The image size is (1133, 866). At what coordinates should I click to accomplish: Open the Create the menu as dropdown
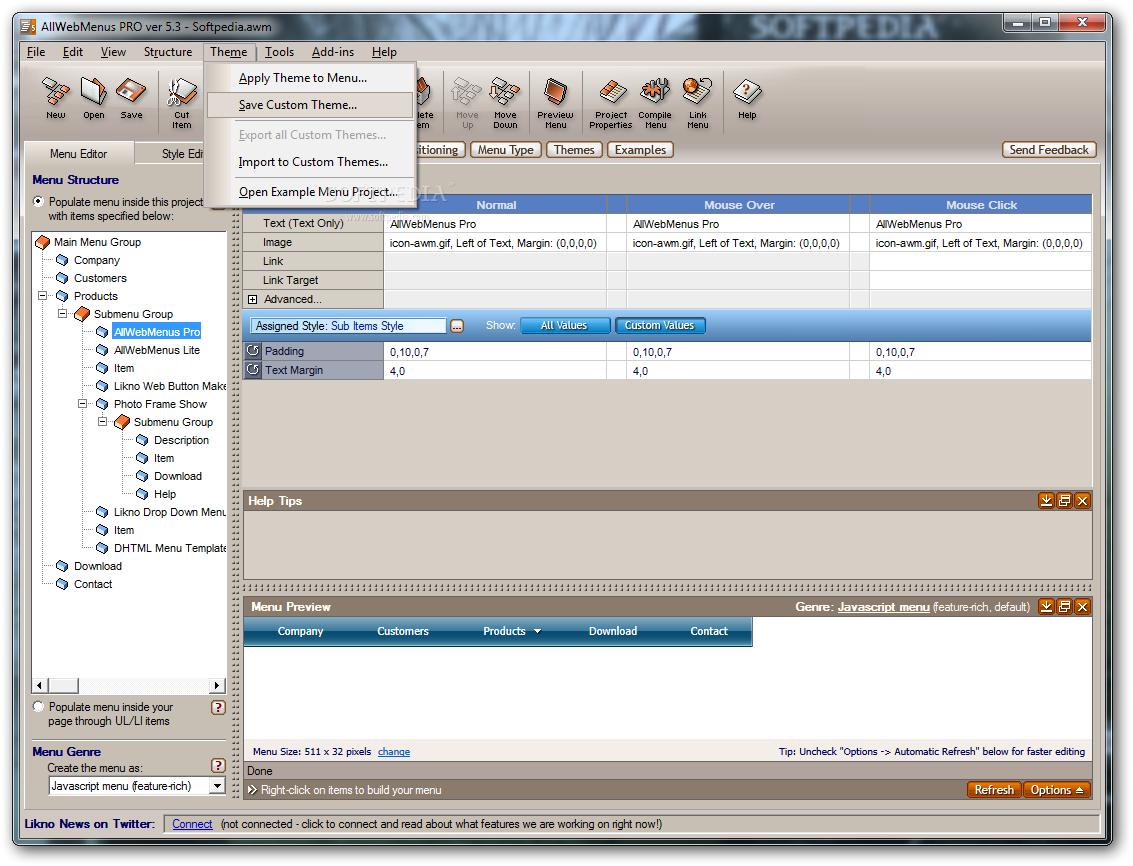[x=217, y=786]
